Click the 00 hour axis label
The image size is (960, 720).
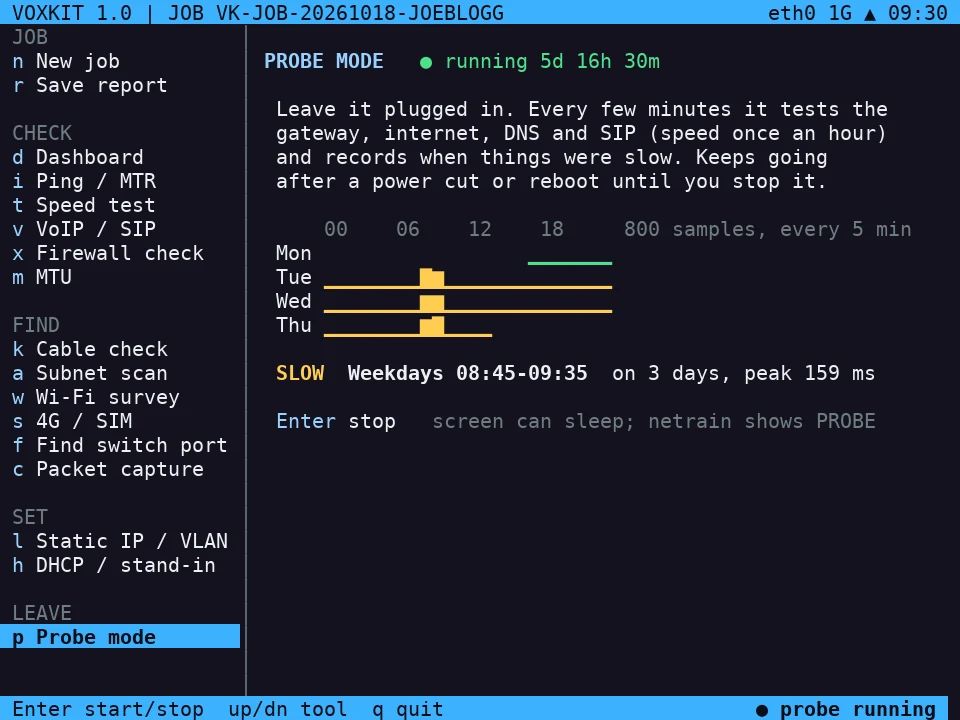336,229
